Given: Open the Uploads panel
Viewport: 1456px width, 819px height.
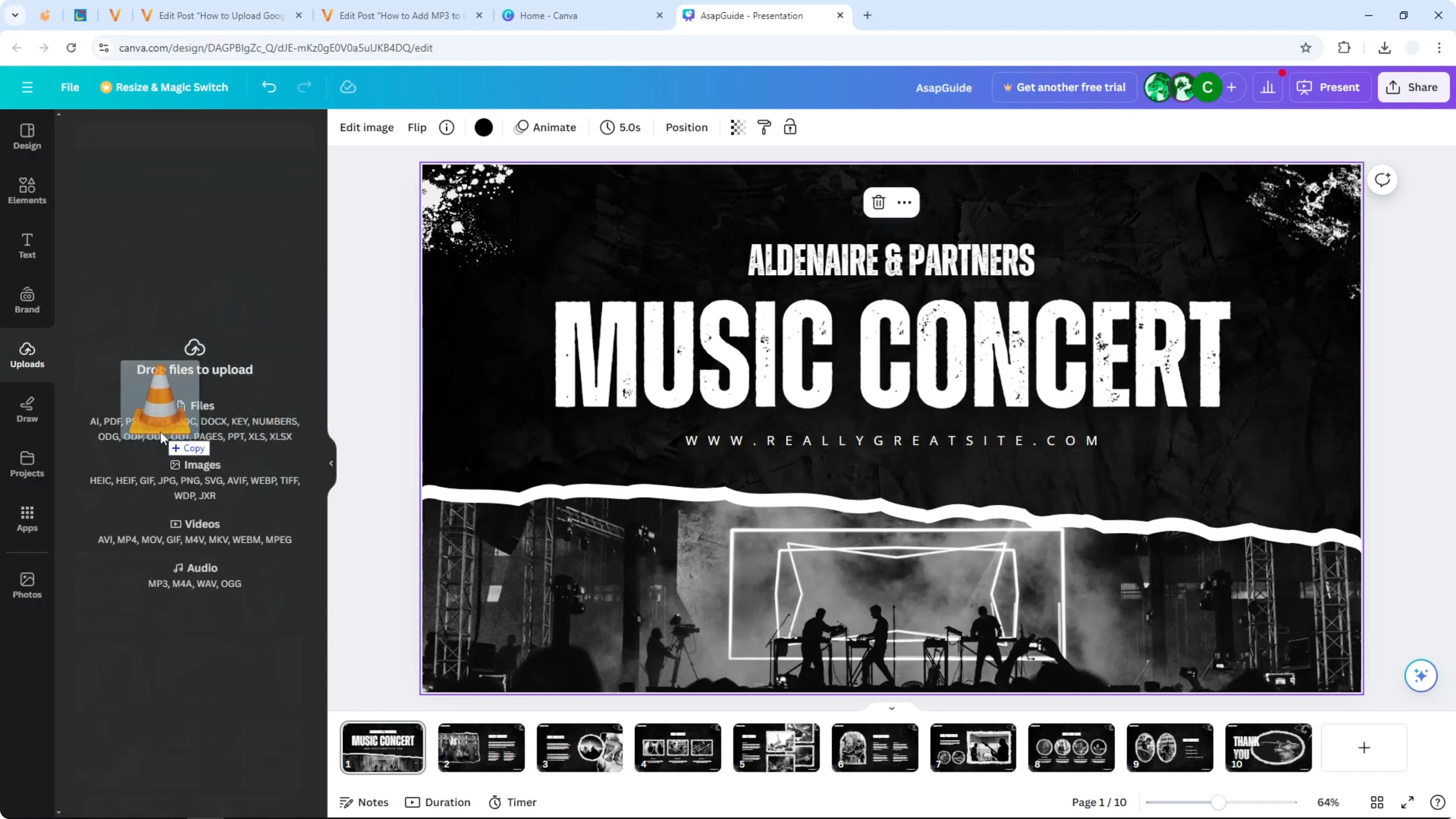Looking at the screenshot, I should (x=27, y=355).
